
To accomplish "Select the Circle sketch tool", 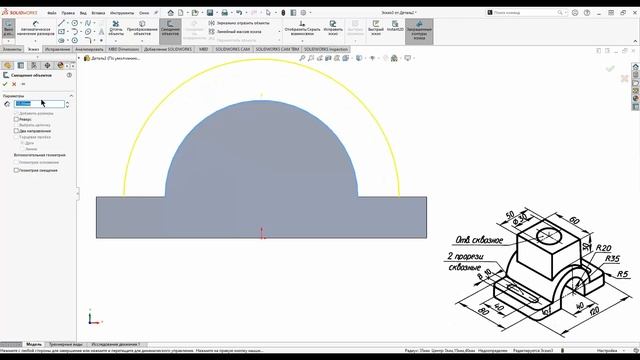I will pos(75,23).
